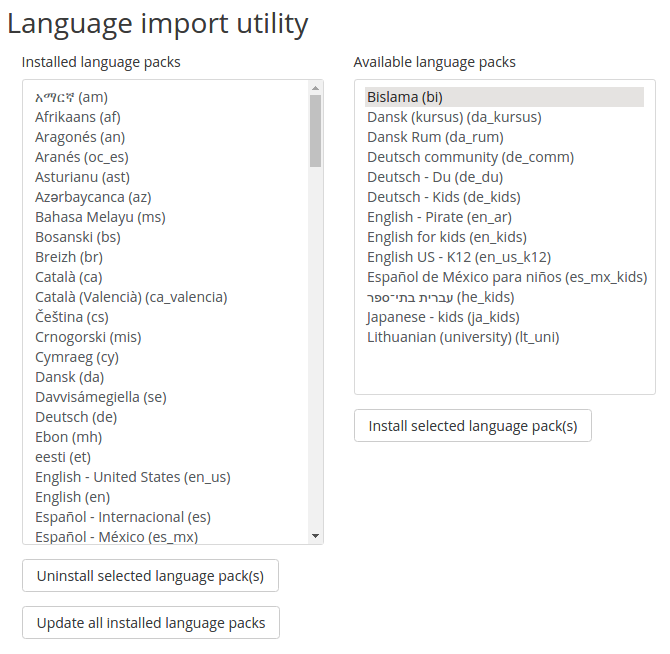Click the installed packs scrollbar thumb
Viewport: 670px width, 654px height.
[315, 131]
